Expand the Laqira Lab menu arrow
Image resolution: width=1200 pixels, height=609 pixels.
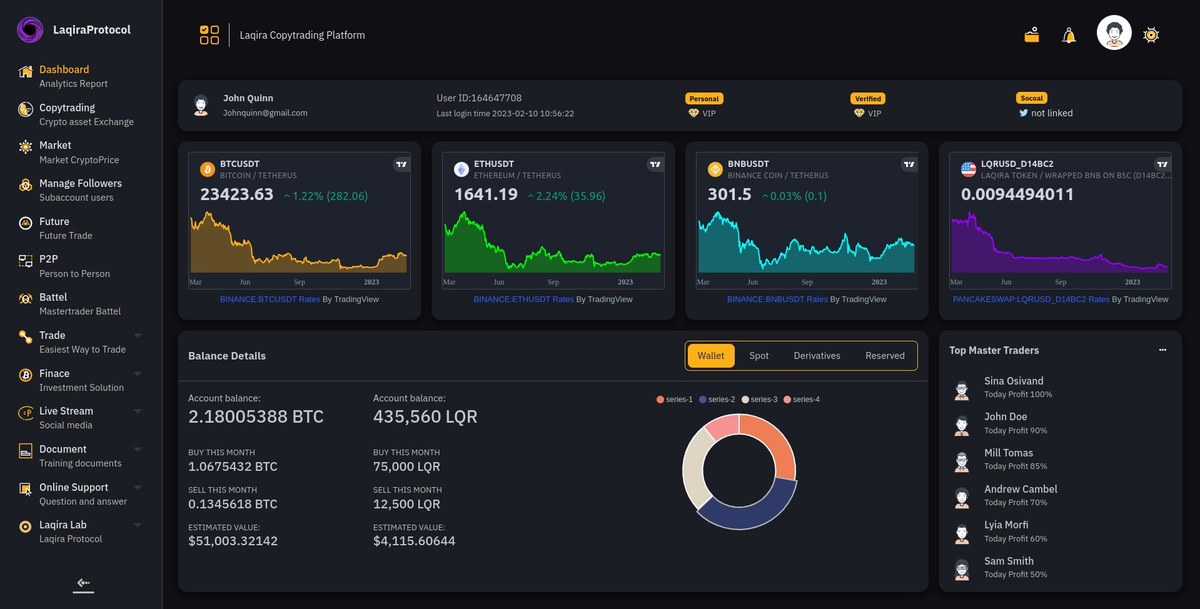pos(138,525)
